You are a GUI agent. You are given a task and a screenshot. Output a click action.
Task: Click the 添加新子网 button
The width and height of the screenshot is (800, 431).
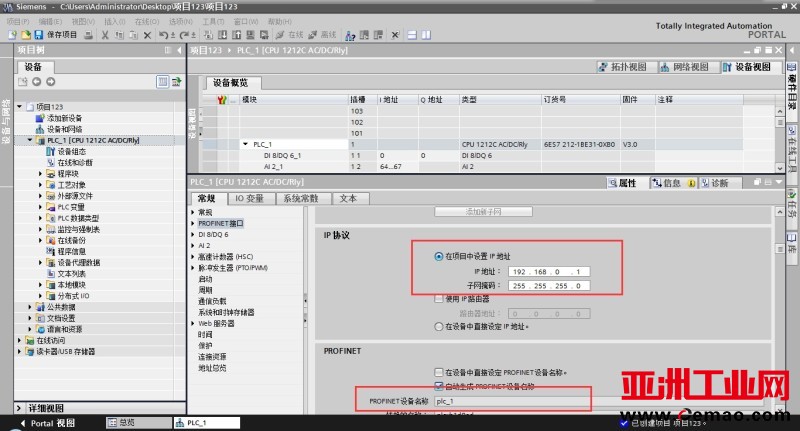(483, 211)
